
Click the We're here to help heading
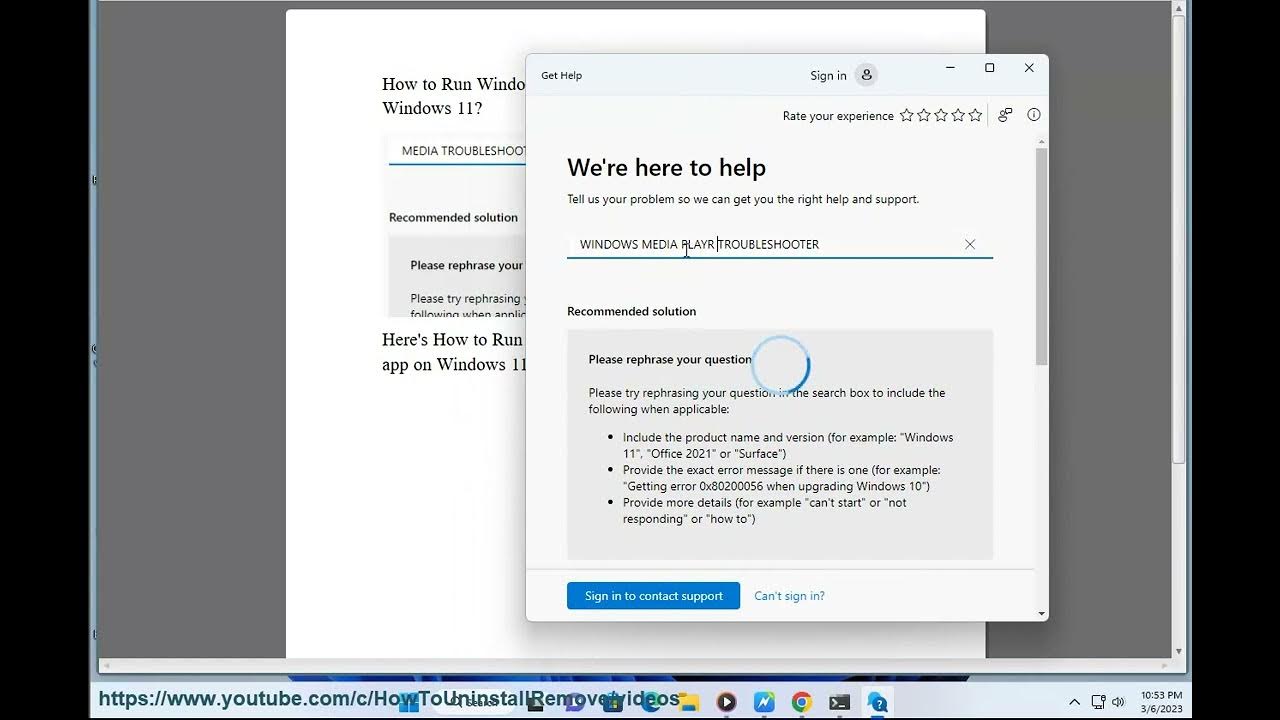point(666,168)
